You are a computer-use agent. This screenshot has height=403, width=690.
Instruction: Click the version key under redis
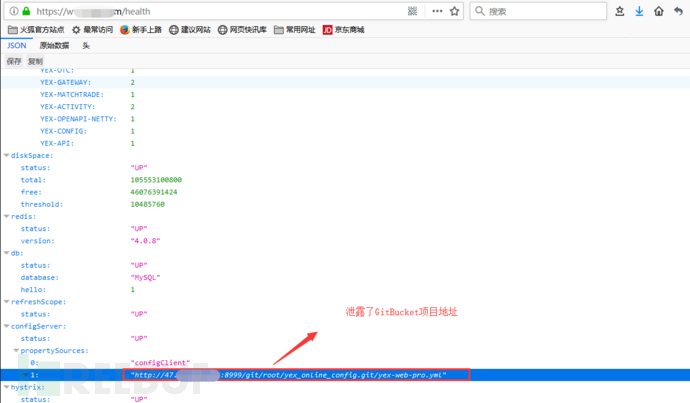tap(37, 241)
